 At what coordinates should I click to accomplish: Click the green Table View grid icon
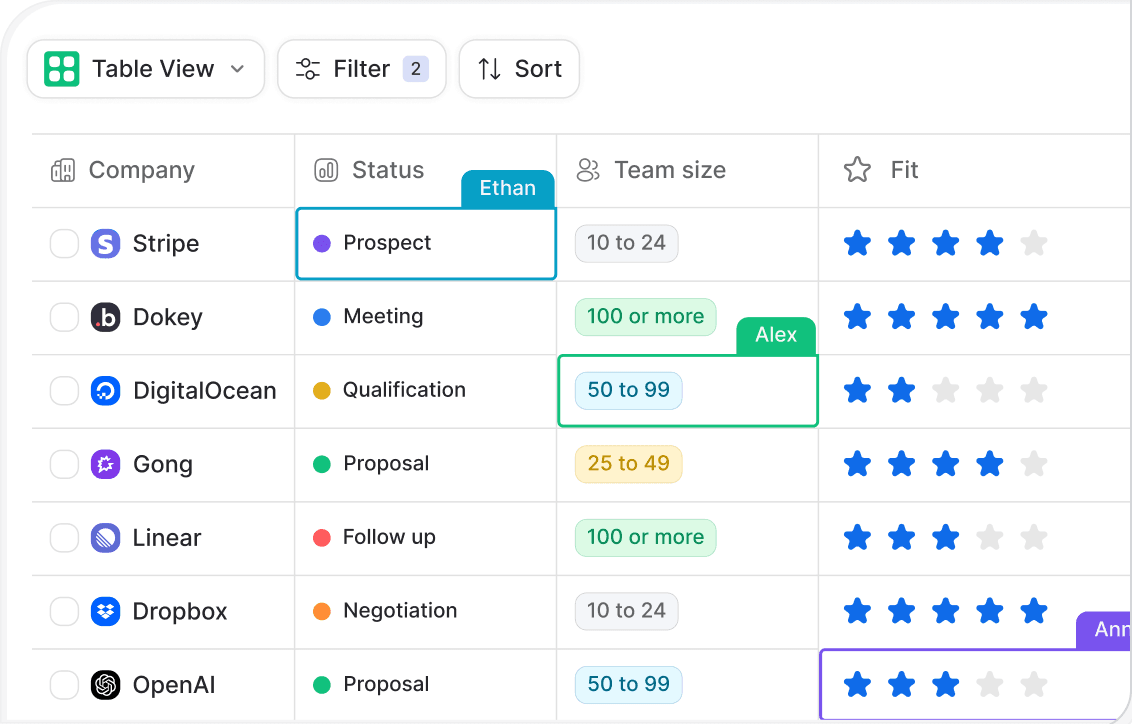tap(61, 69)
